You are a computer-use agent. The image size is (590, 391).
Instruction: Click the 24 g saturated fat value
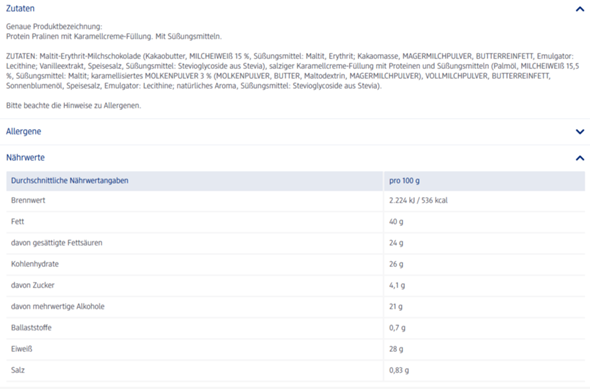click(396, 243)
